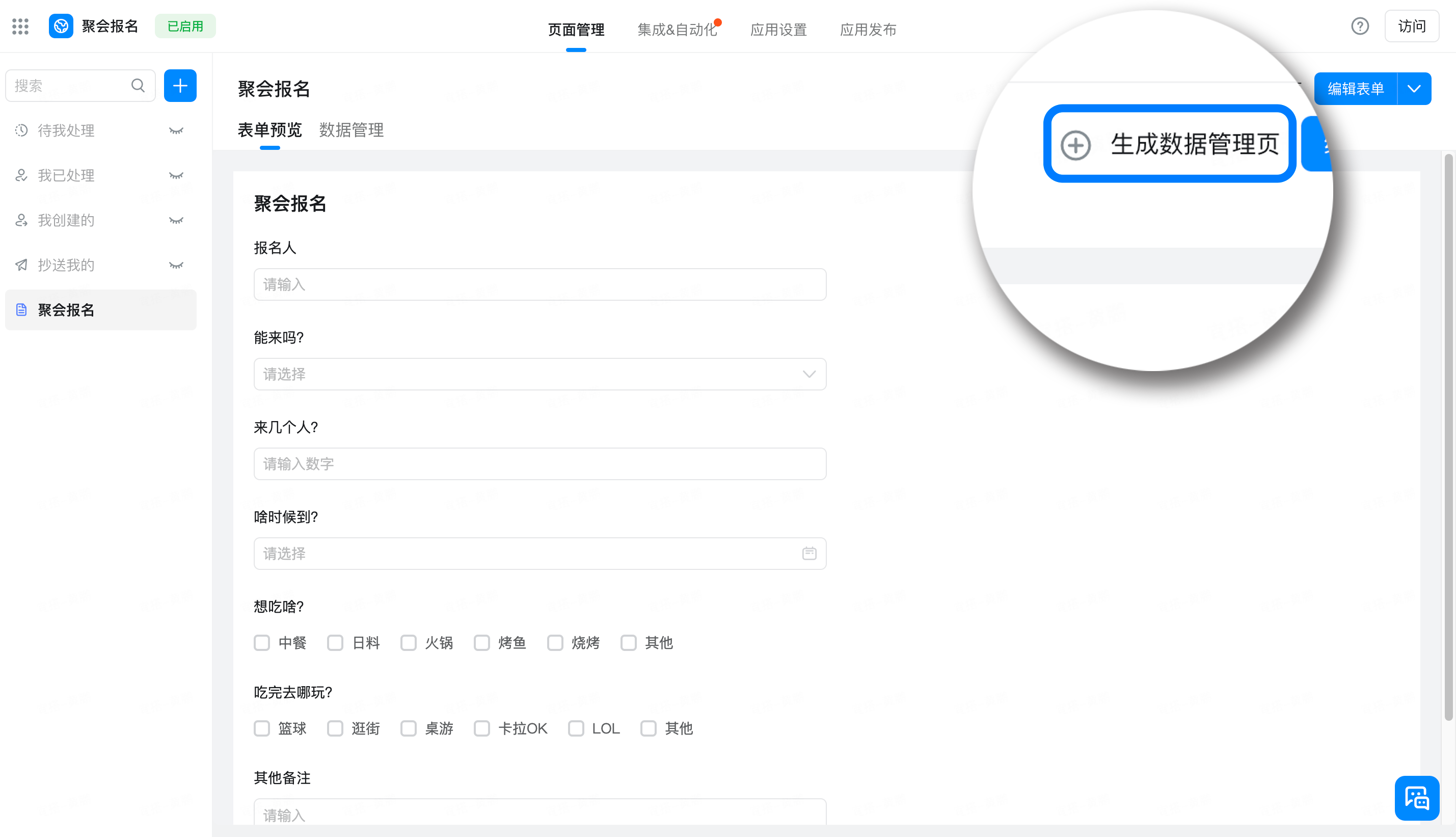Viewport: 1456px width, 837px height.
Task: Add a new page with plus button
Action: point(180,86)
